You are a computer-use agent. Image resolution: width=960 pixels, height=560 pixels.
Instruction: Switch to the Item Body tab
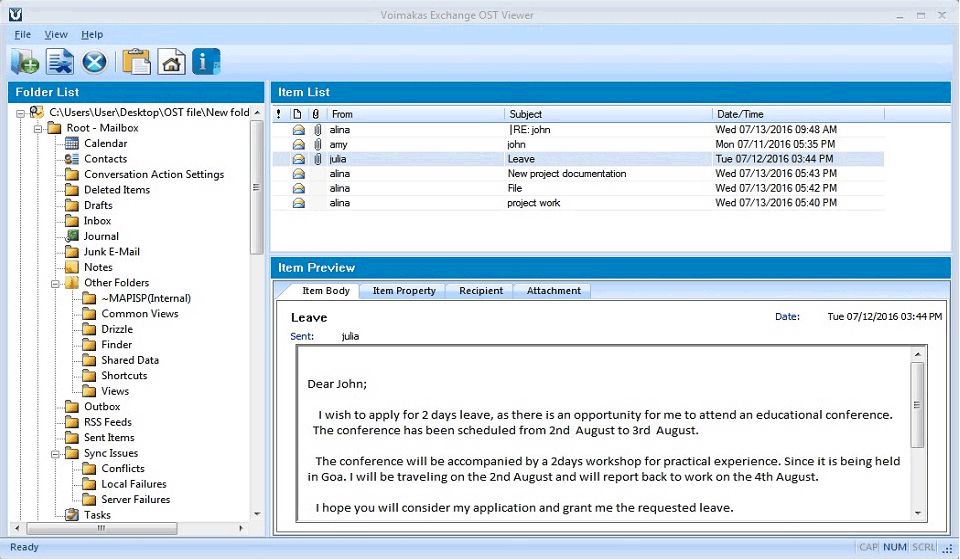coord(326,291)
